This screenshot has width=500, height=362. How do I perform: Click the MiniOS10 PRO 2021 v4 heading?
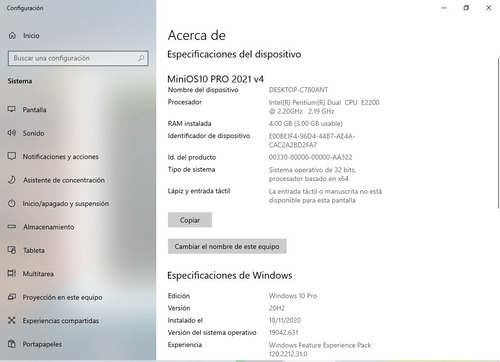[x=215, y=79]
